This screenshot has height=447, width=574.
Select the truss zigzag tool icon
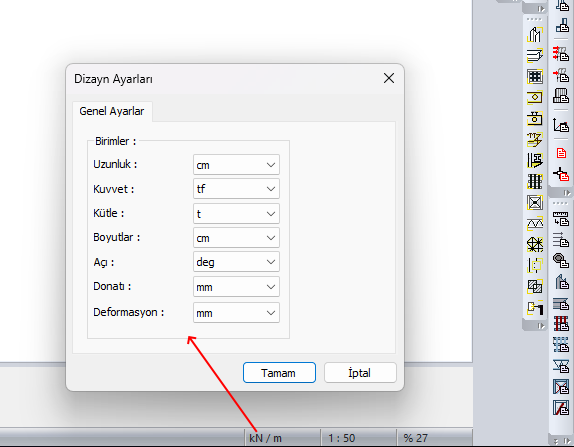(x=534, y=223)
